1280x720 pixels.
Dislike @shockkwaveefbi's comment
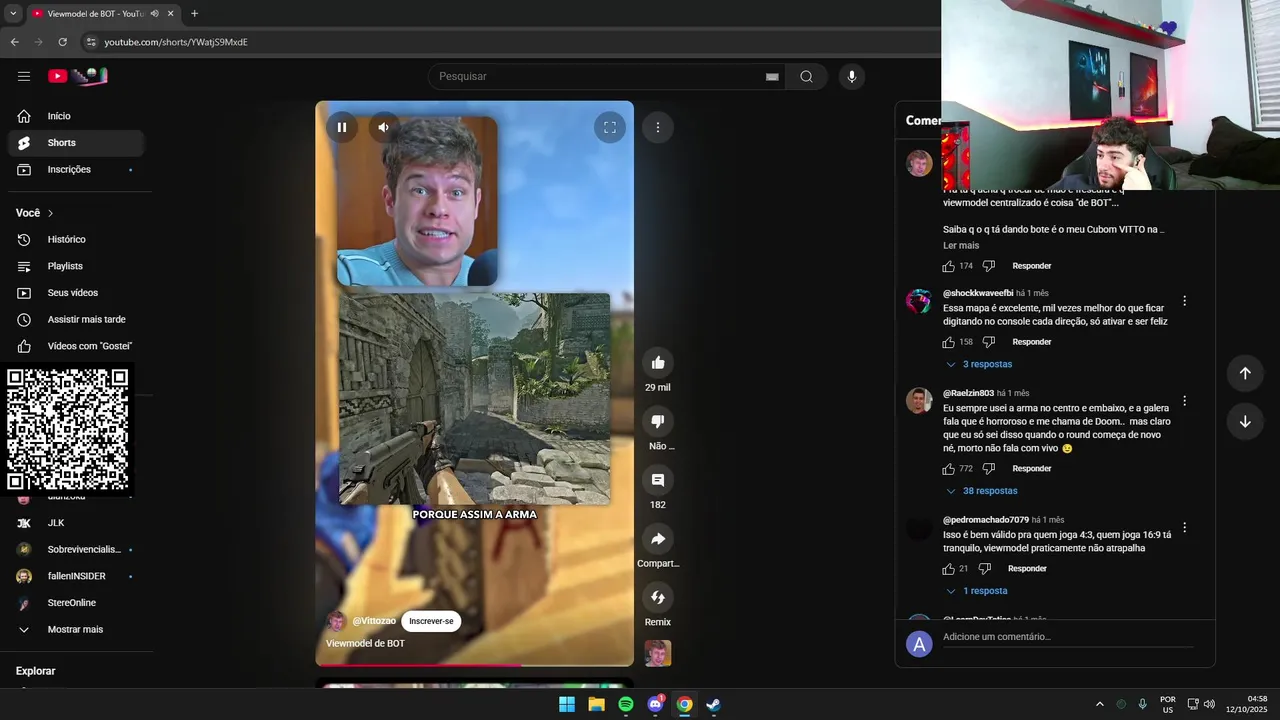tap(988, 342)
